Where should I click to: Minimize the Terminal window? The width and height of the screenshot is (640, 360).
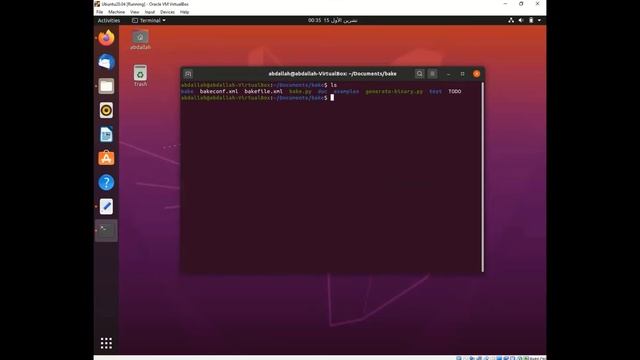tap(448, 74)
